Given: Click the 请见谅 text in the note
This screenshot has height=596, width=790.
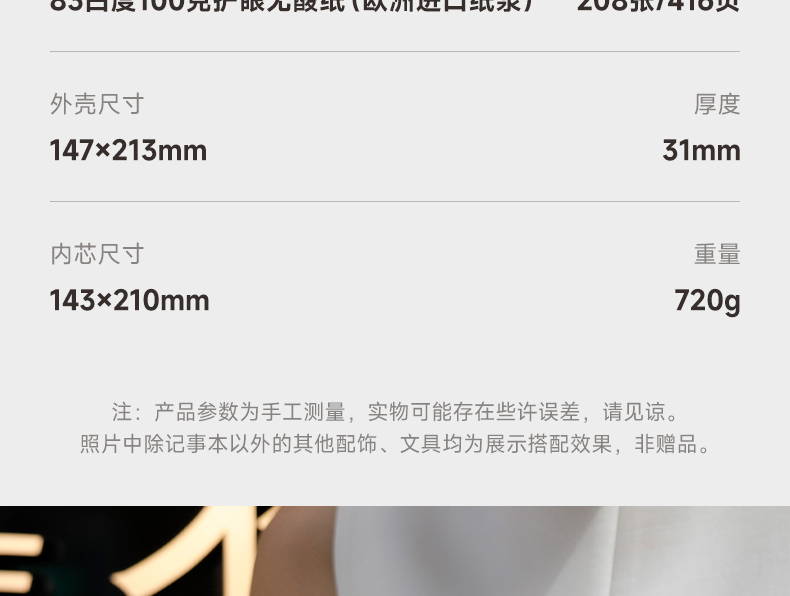Looking at the screenshot, I should pyautogui.click(x=634, y=412).
